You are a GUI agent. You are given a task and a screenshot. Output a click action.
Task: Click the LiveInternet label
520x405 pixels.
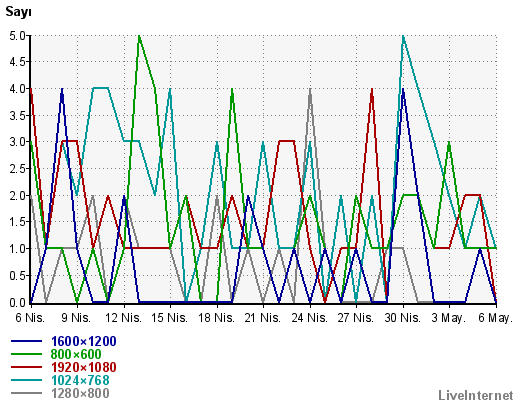[476, 395]
